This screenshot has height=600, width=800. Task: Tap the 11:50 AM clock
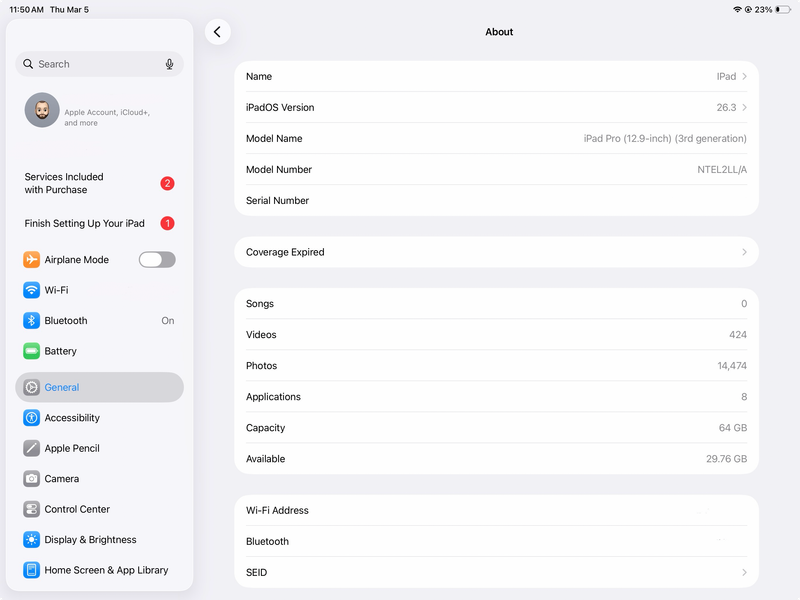27,9
